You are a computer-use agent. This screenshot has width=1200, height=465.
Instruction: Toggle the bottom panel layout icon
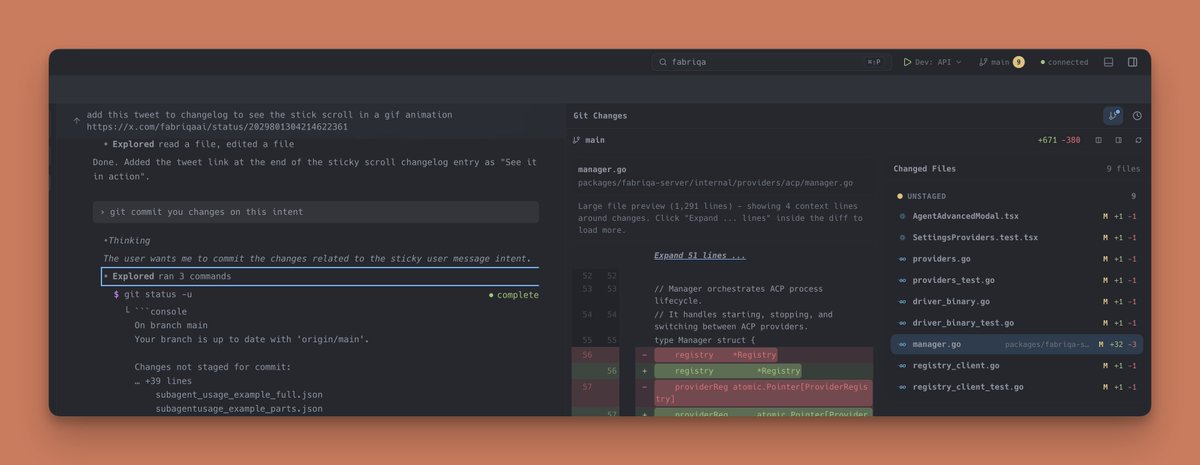click(1108, 62)
